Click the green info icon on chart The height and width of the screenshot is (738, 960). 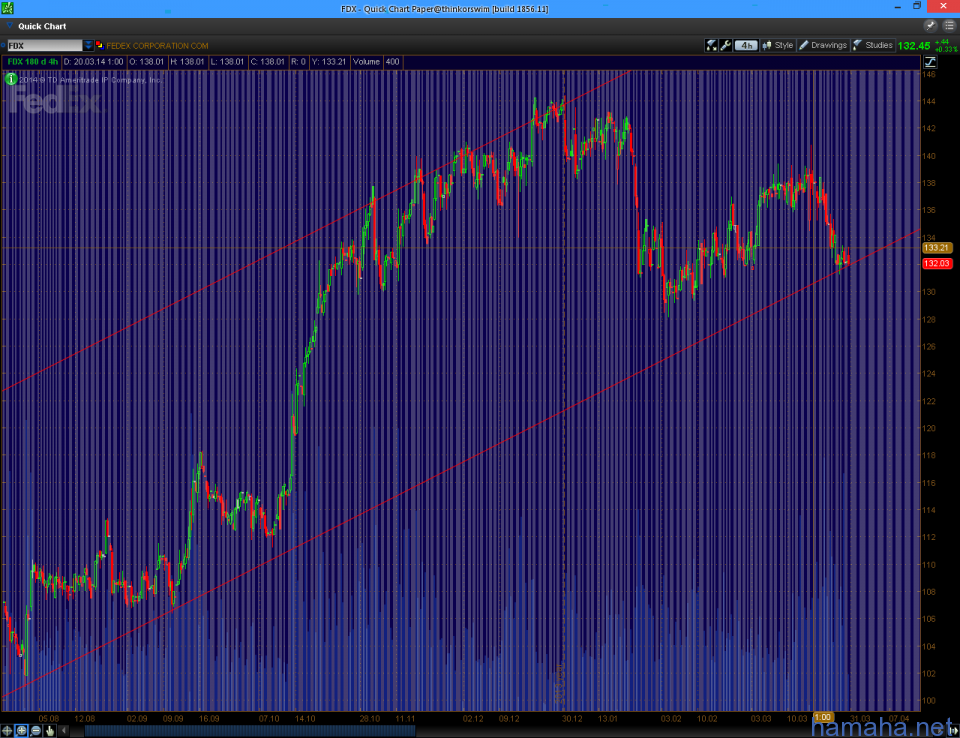click(x=12, y=79)
